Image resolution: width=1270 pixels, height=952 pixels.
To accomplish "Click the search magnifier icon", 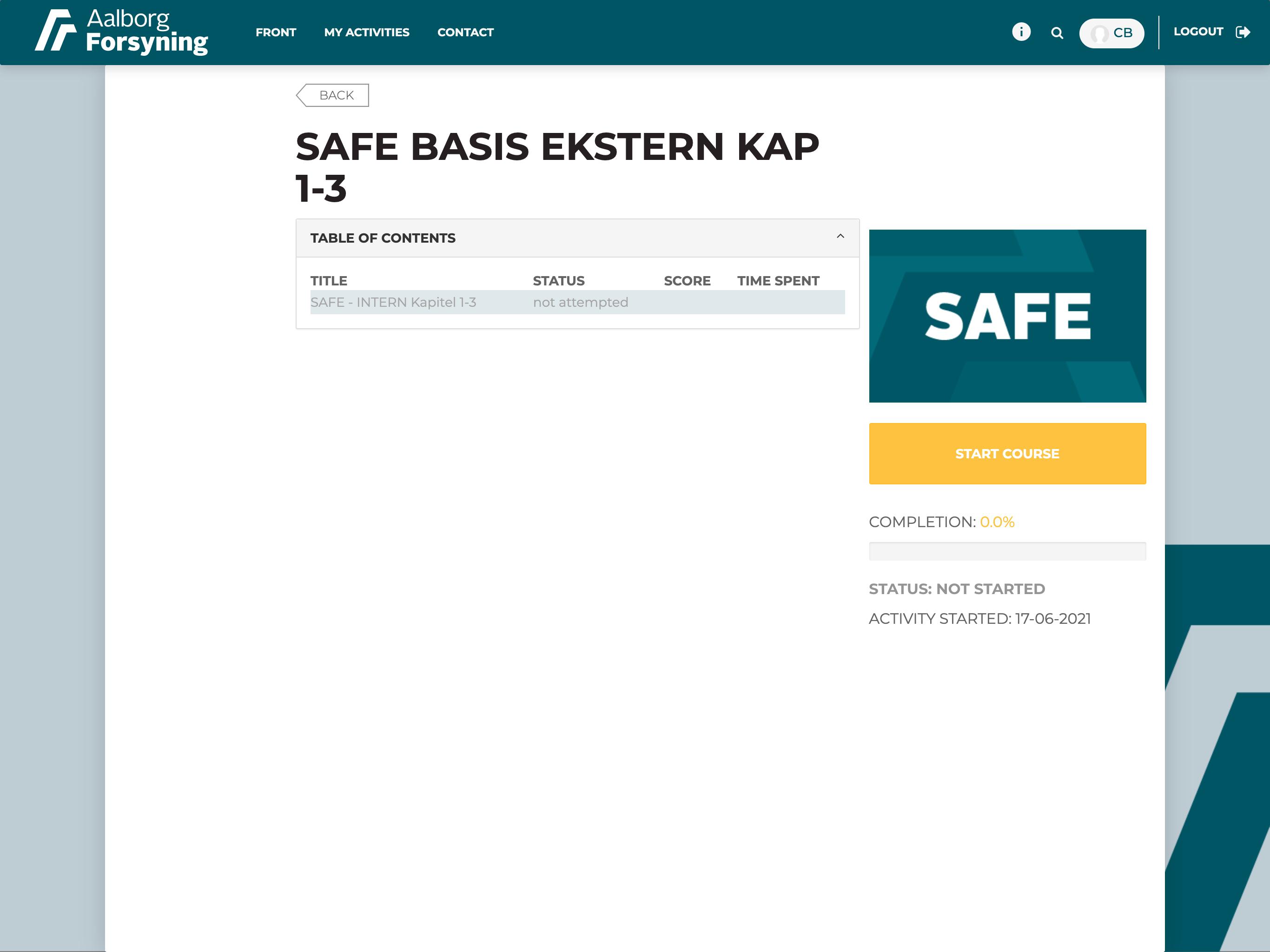I will (x=1057, y=33).
